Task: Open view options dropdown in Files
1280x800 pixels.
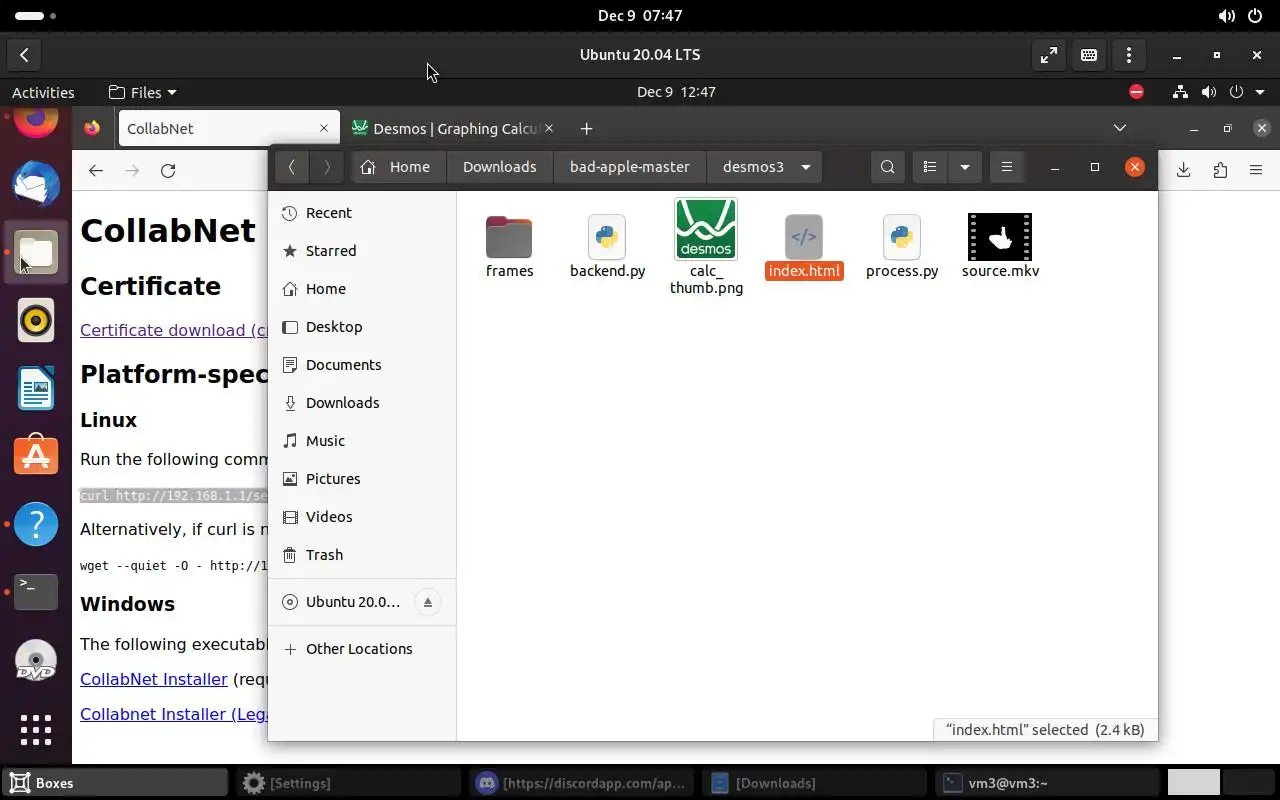Action: pos(965,167)
